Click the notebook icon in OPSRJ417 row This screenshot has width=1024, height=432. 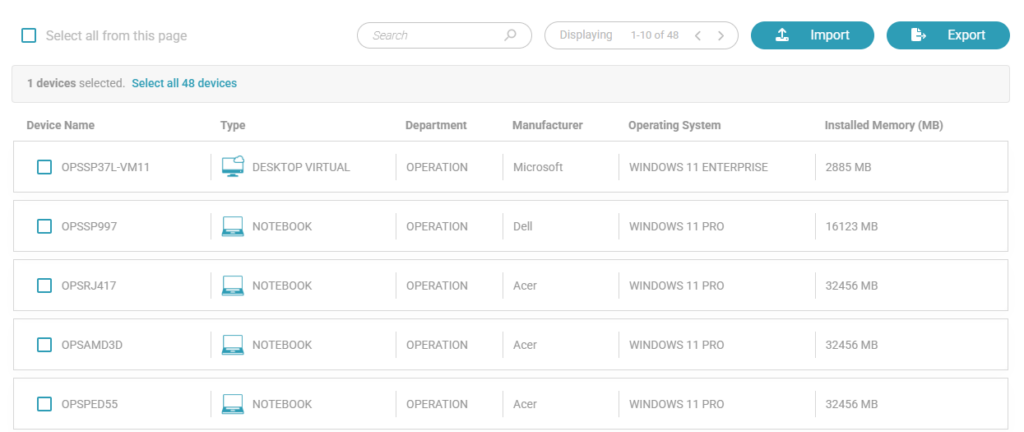232,286
